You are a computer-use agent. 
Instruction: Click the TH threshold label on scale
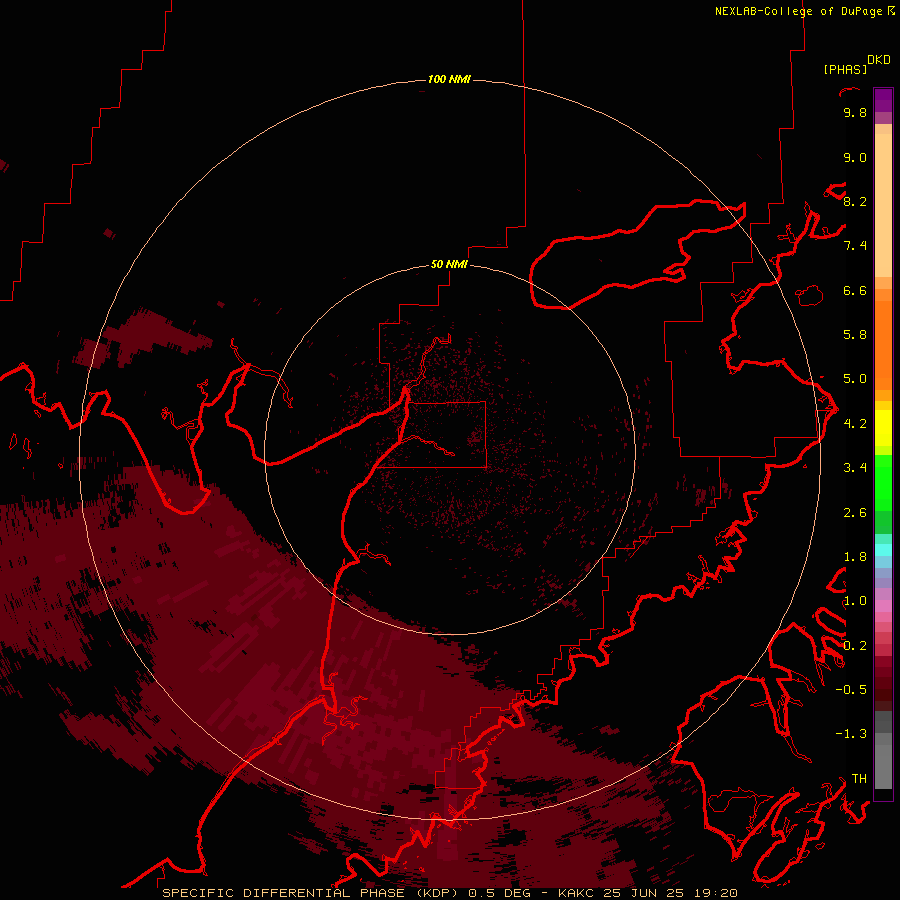(x=859, y=779)
